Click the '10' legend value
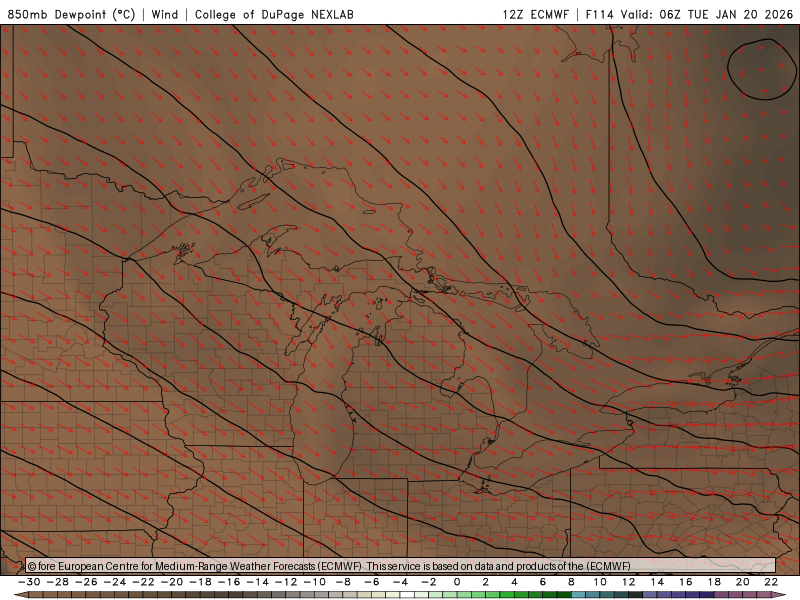 [x=600, y=582]
